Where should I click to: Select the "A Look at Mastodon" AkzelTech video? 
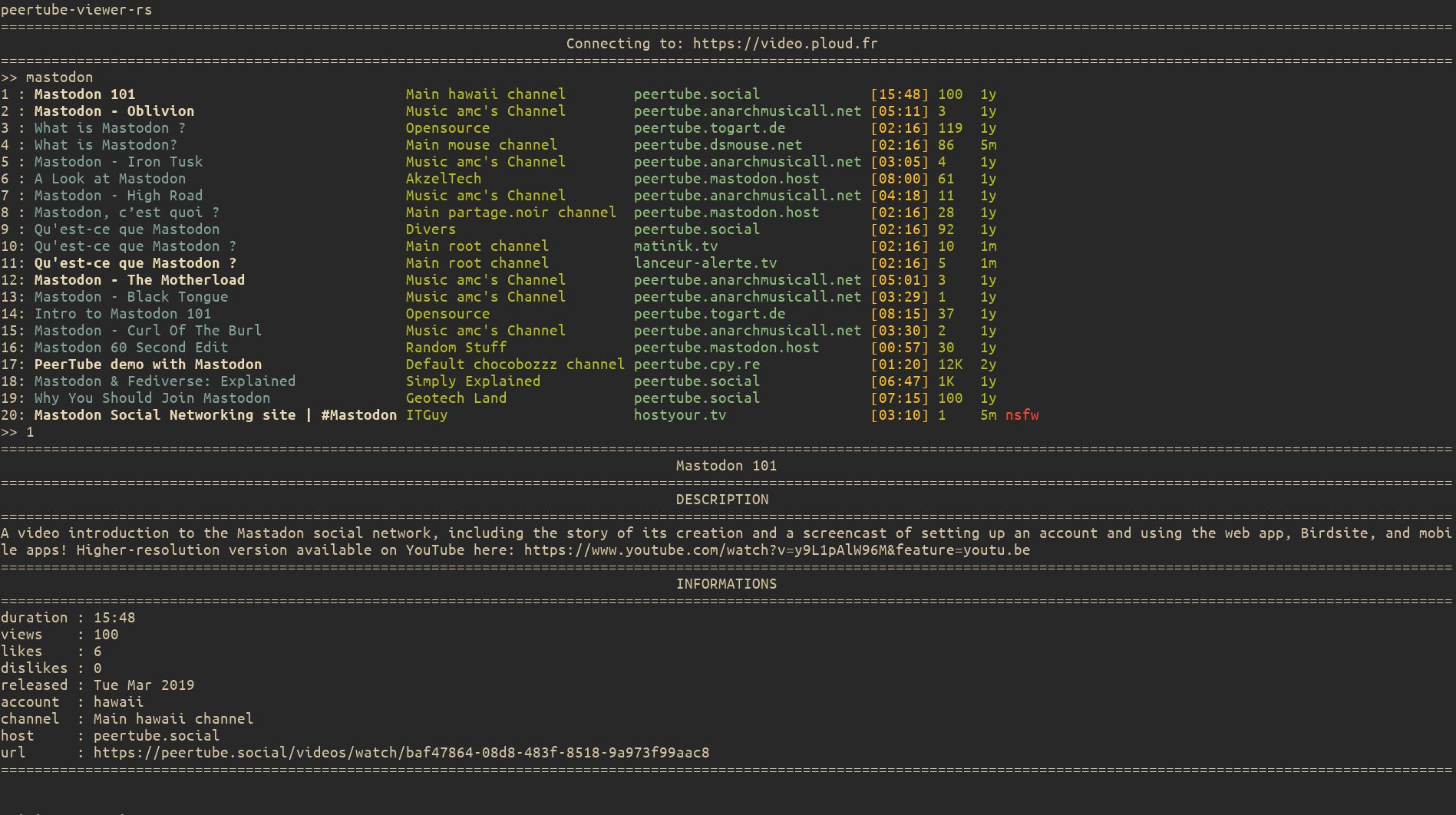tap(110, 178)
